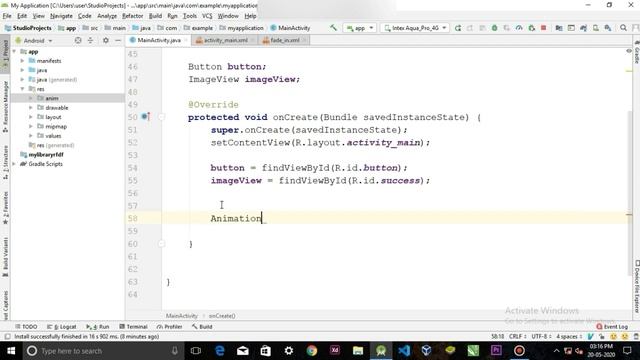640x360 pixels.
Task: Click the override gutter icon on line 50
Action: point(145,117)
